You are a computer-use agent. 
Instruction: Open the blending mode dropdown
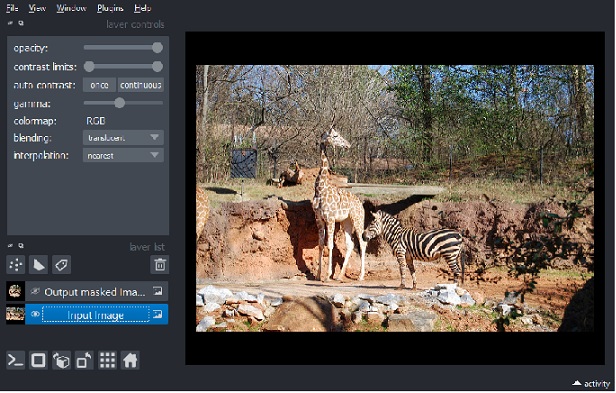point(123,138)
